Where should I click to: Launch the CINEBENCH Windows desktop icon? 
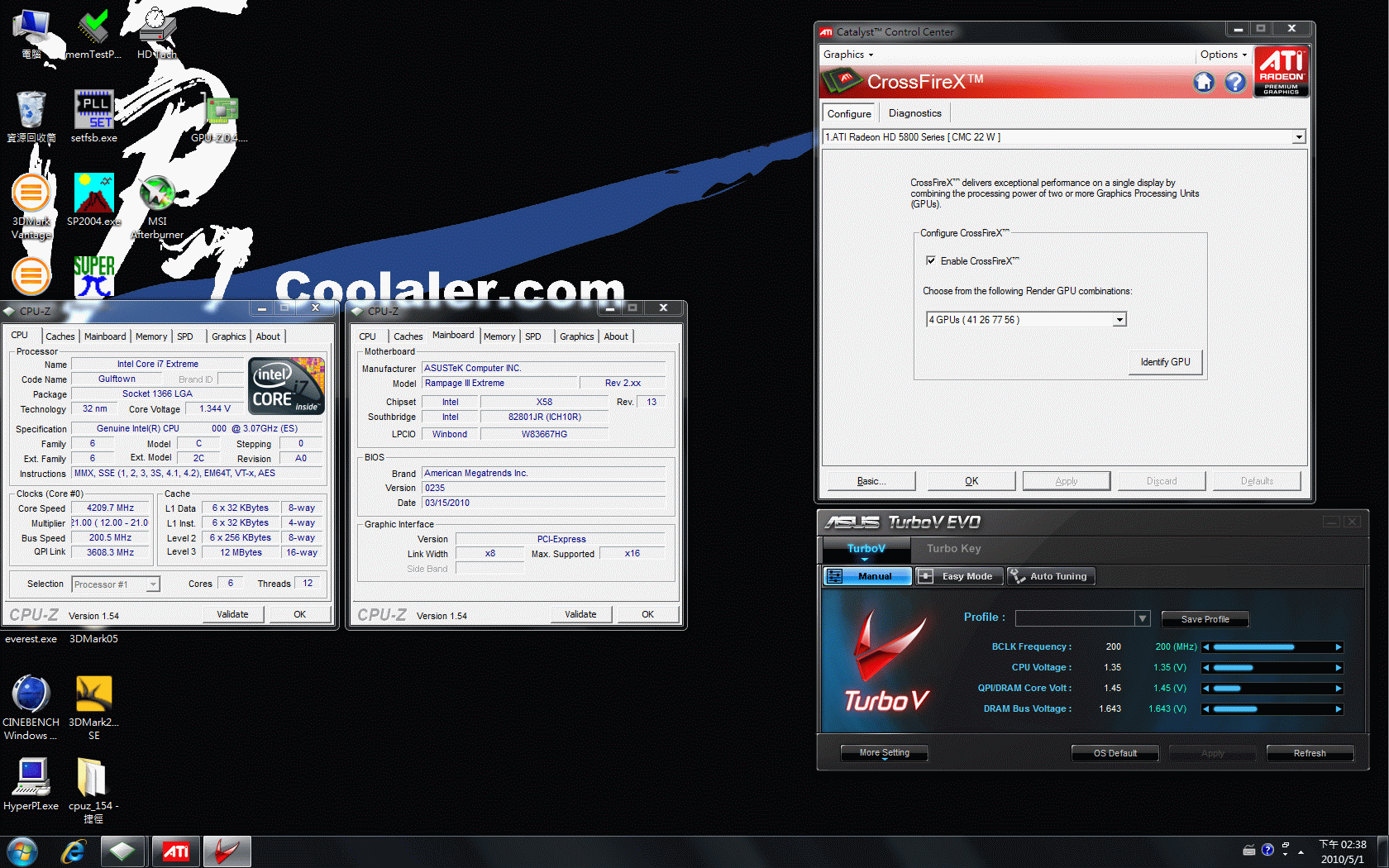coord(31,708)
